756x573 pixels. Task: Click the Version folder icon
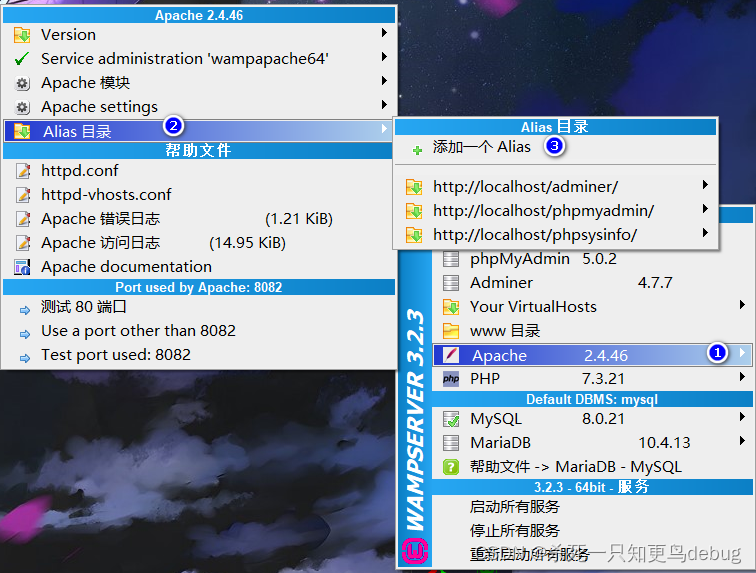[22, 35]
